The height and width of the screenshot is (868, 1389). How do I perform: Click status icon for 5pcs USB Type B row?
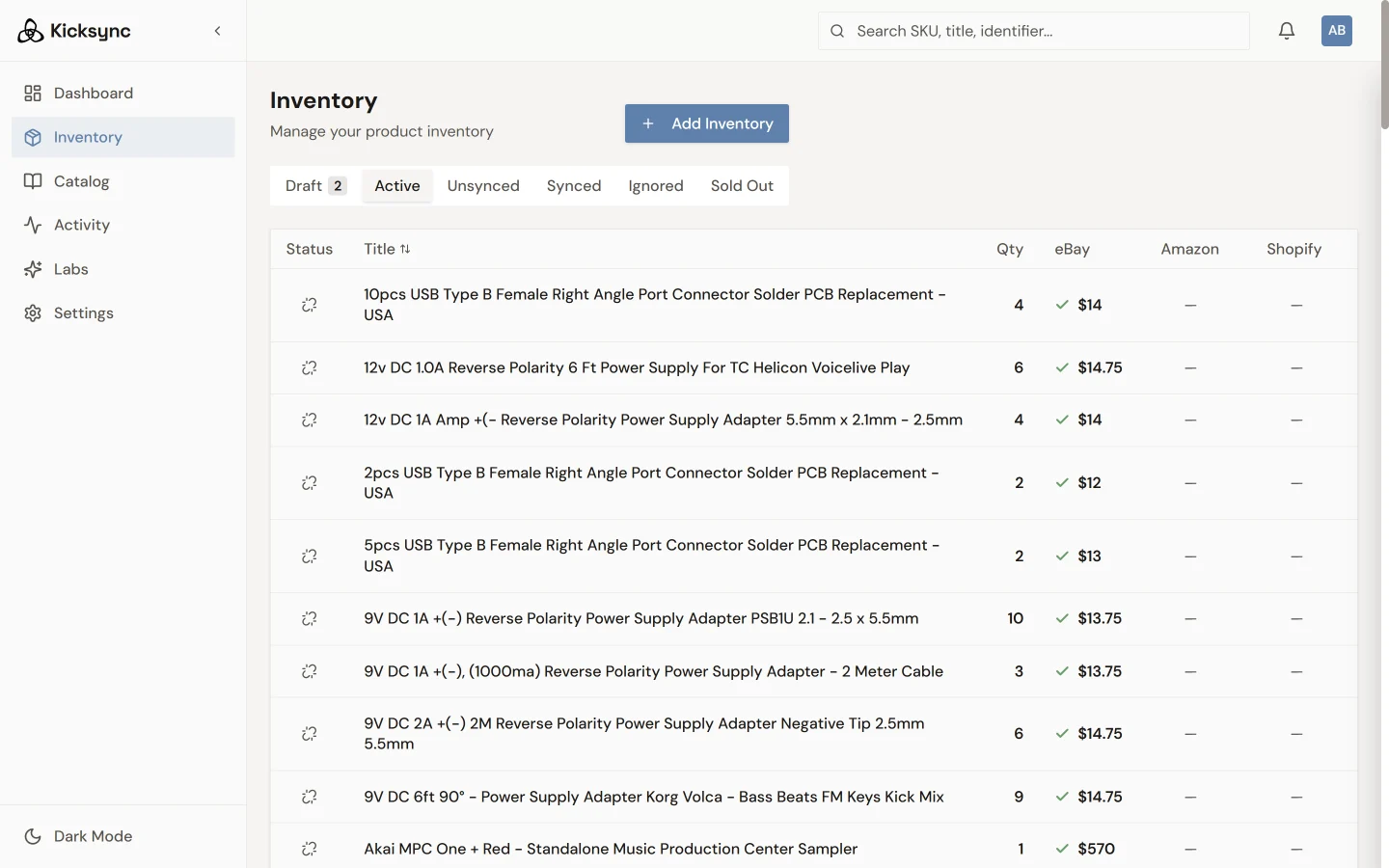[x=310, y=556]
